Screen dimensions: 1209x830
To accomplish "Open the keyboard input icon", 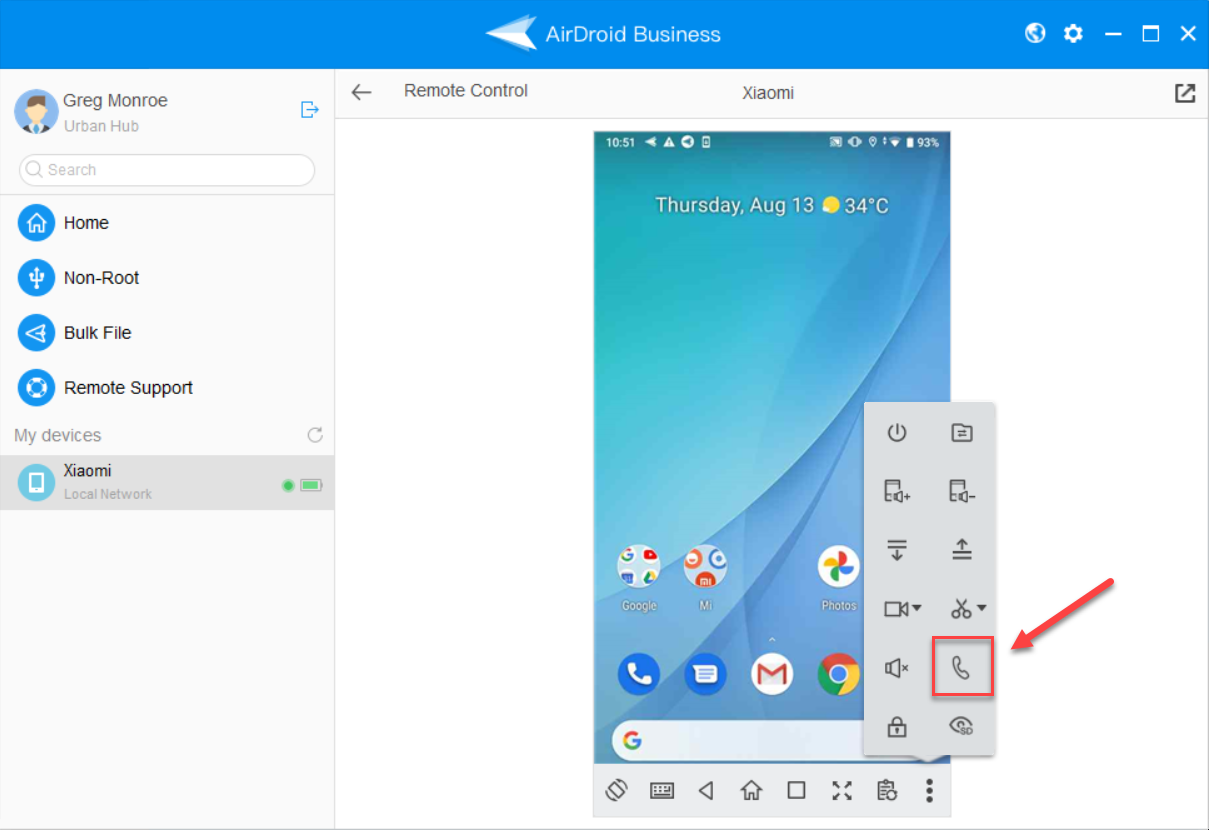I will click(x=662, y=791).
